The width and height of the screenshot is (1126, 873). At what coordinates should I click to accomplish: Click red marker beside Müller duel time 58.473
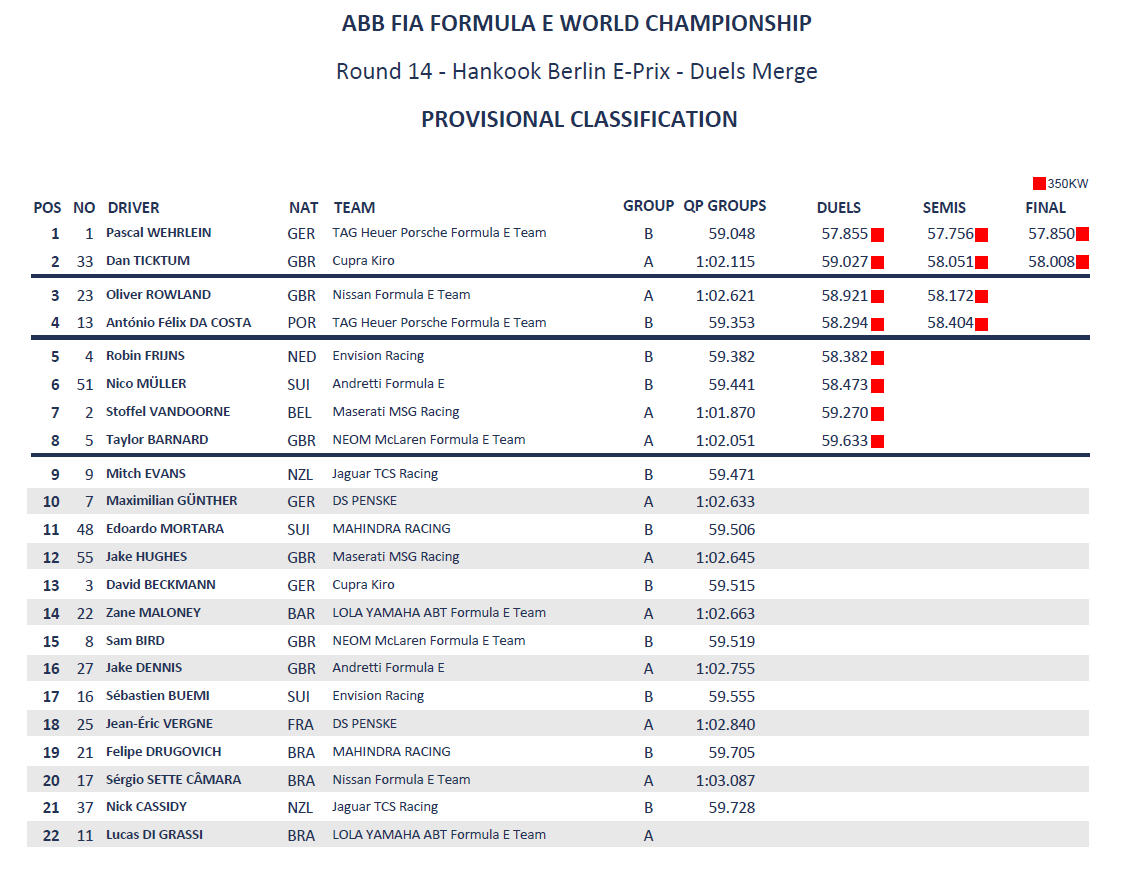pos(878,386)
